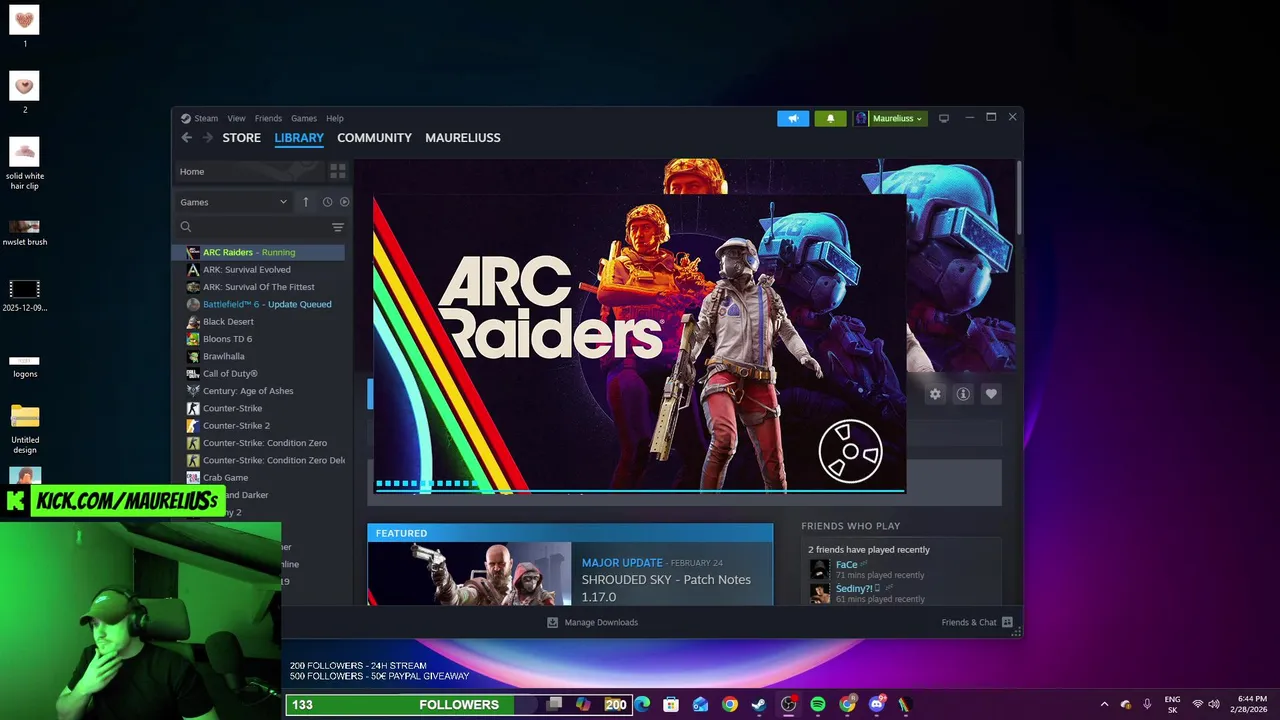Viewport: 1280px width, 720px height.
Task: Open Microsoft Store from the taskbar
Action: [x=671, y=705]
